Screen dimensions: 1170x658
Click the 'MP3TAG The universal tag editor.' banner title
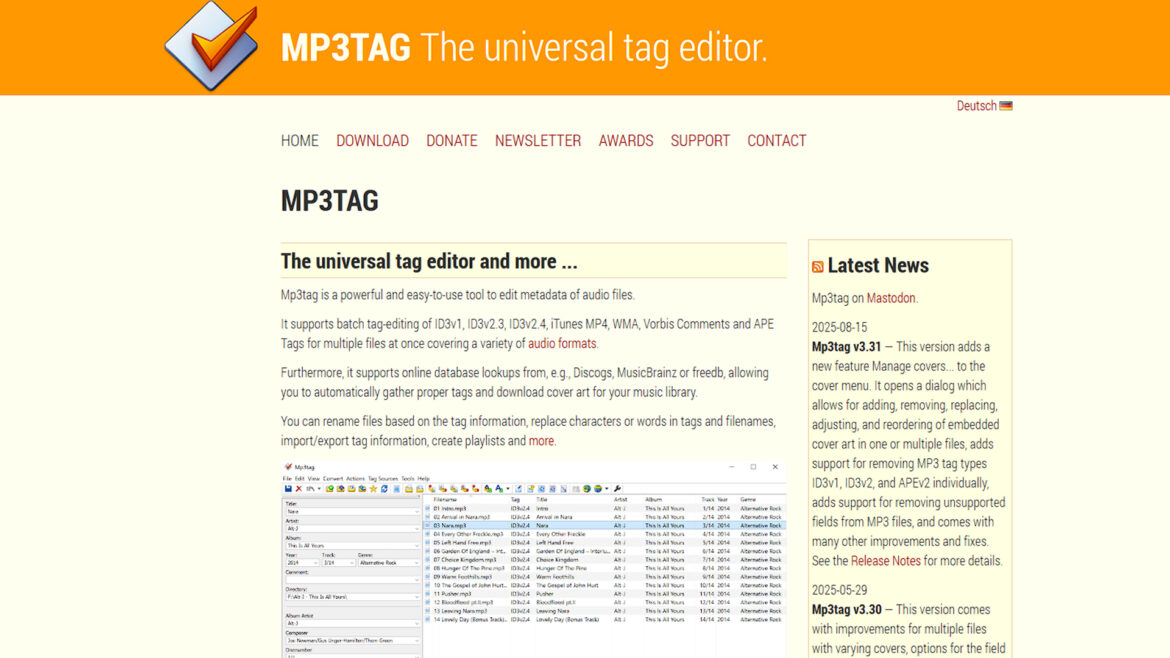tap(524, 47)
